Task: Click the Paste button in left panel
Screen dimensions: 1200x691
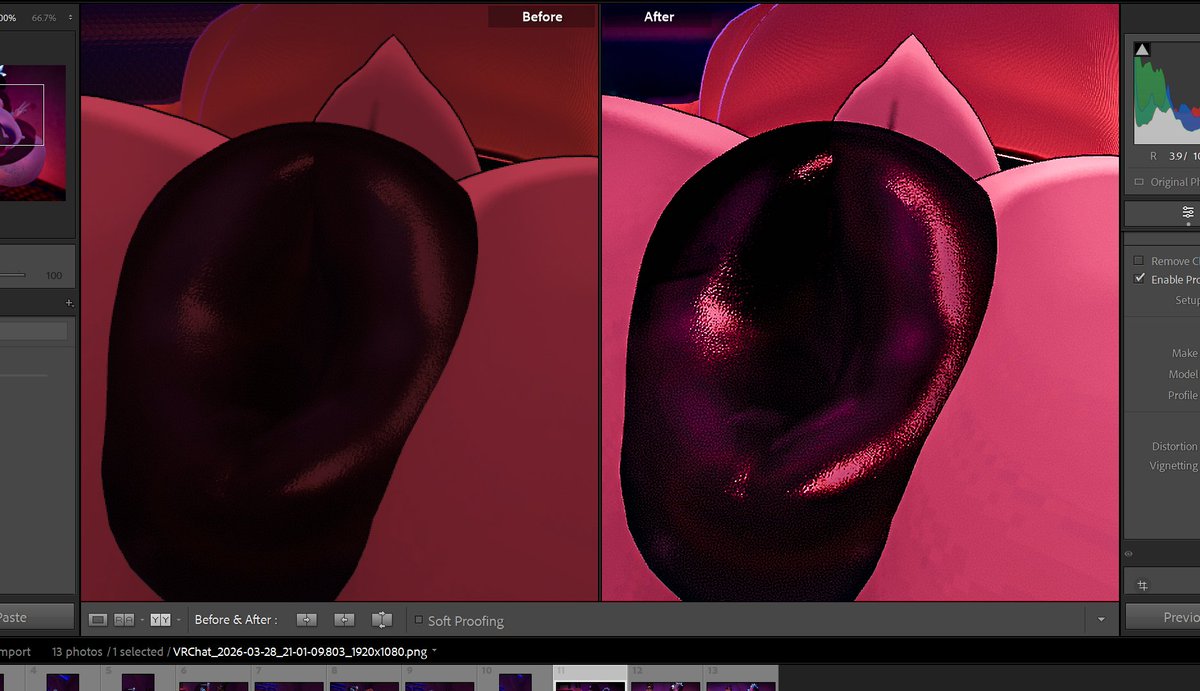Action: pos(37,617)
